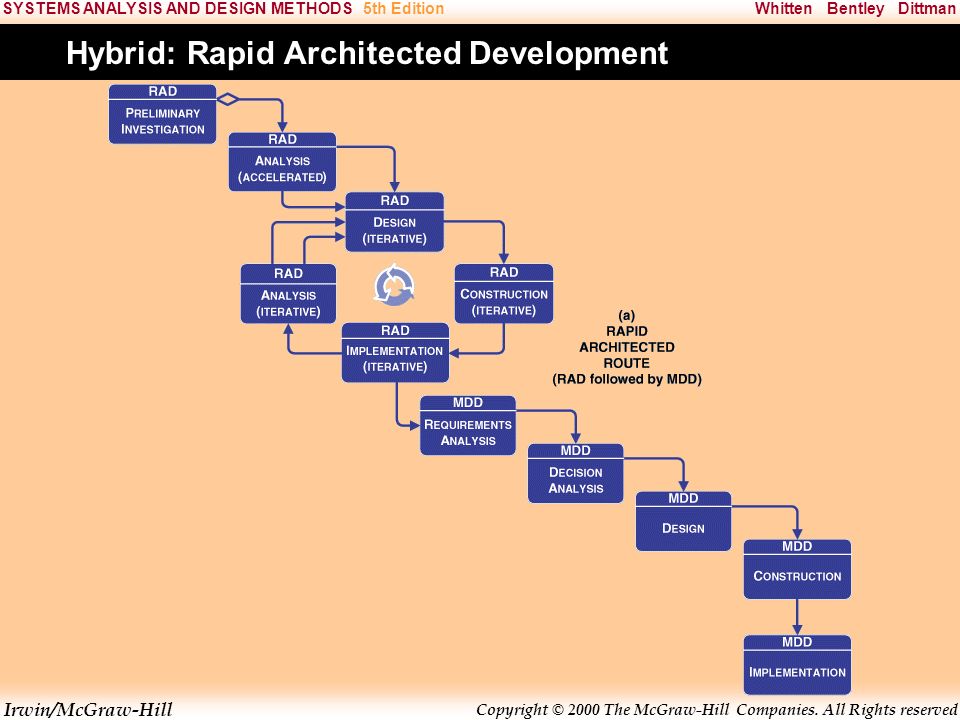Click the slide title "Hybrid: Rapid Architected Development"
The image size is (960, 720).
pyautogui.click(x=367, y=53)
